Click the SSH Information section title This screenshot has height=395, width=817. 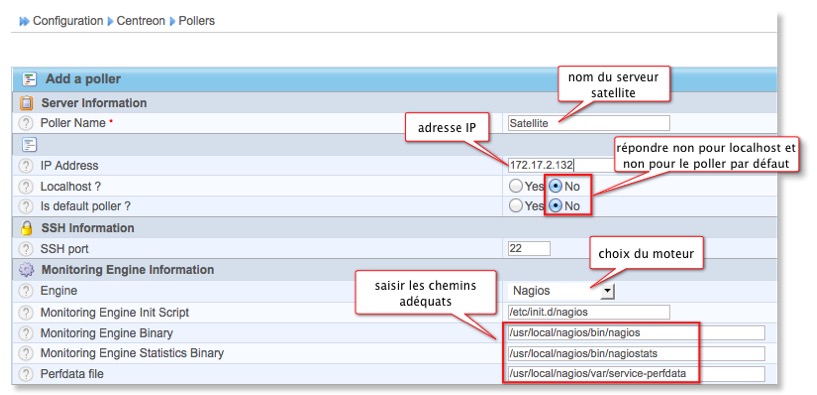pos(88,228)
